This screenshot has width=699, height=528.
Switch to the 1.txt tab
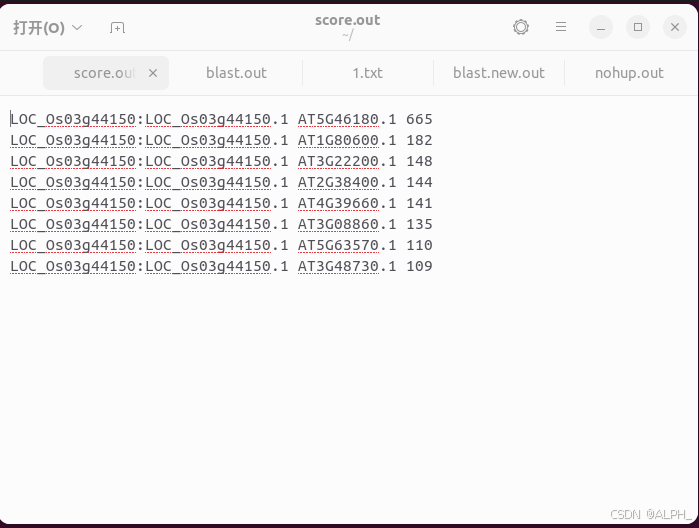368,73
